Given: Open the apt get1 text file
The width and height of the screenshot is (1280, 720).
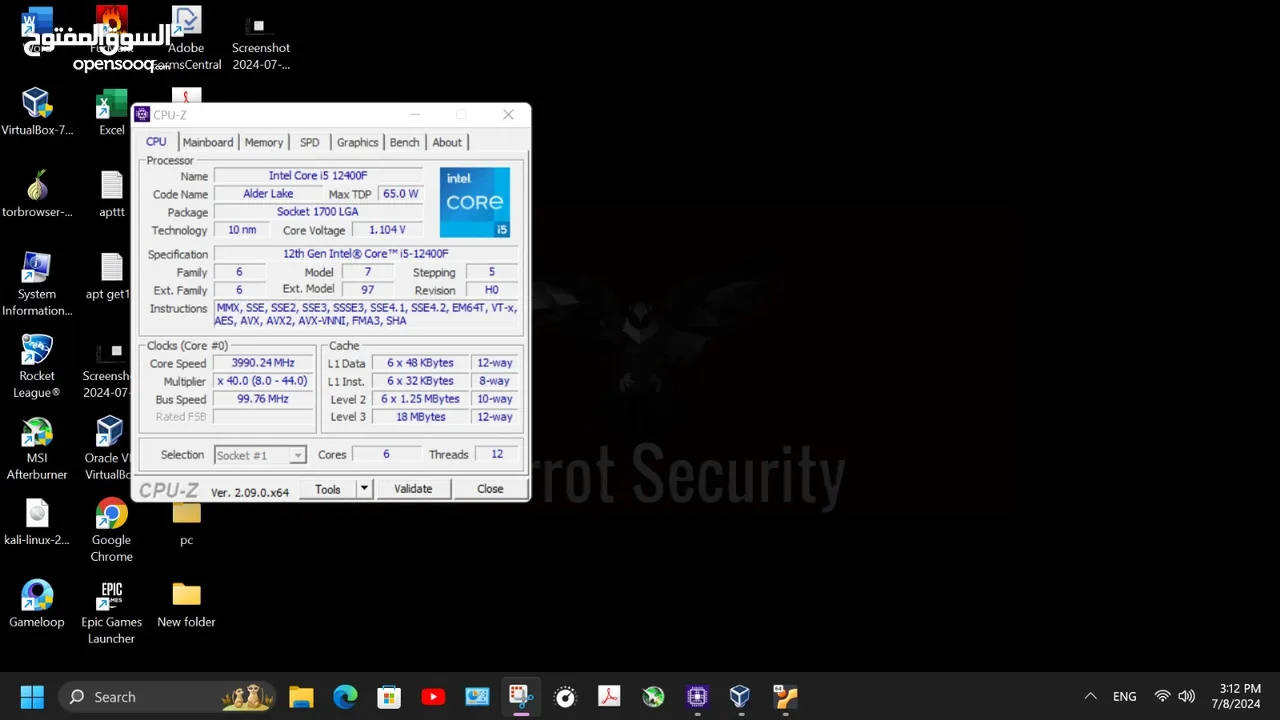Looking at the screenshot, I should 110,276.
